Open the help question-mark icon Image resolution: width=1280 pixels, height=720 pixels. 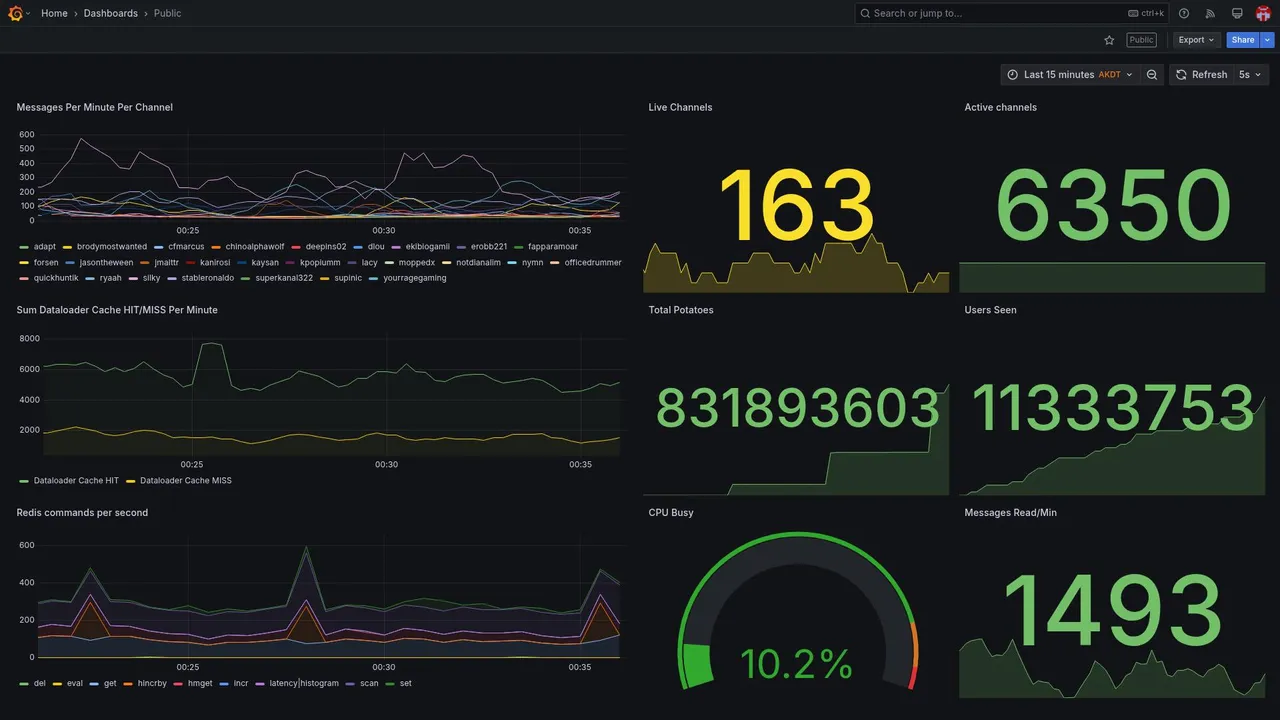(x=1184, y=13)
